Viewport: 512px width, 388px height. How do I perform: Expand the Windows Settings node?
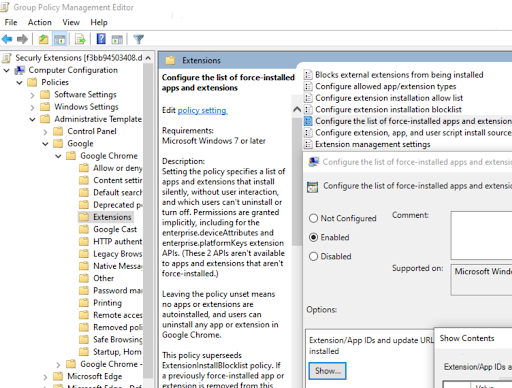(x=32, y=108)
